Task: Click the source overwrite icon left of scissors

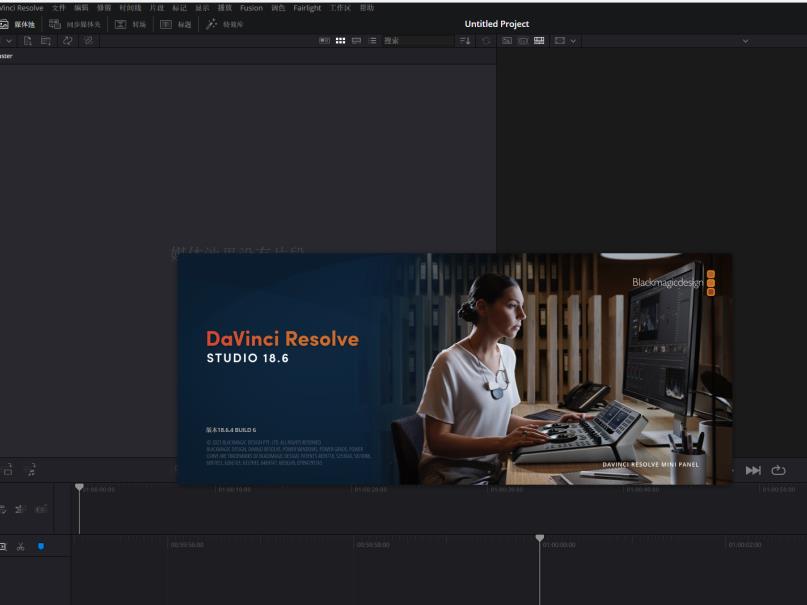Action: tap(3, 546)
